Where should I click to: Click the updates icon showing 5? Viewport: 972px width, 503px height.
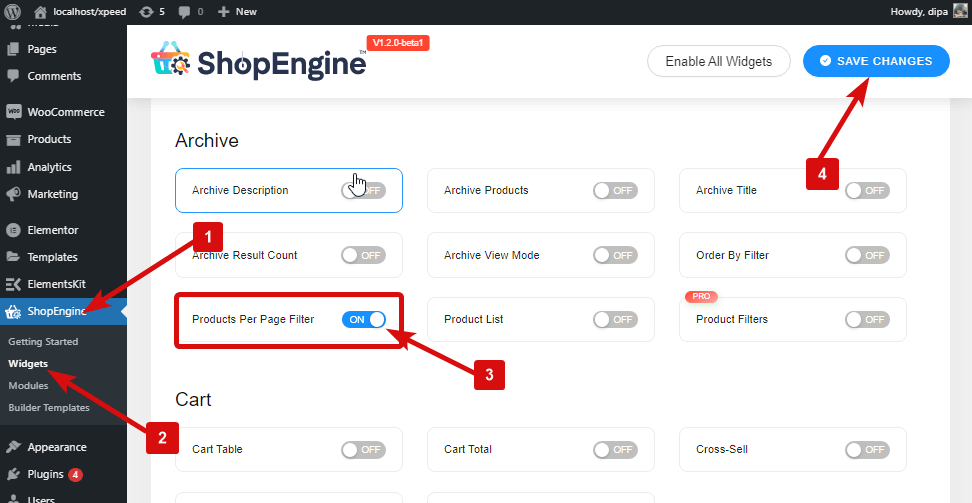coord(146,12)
